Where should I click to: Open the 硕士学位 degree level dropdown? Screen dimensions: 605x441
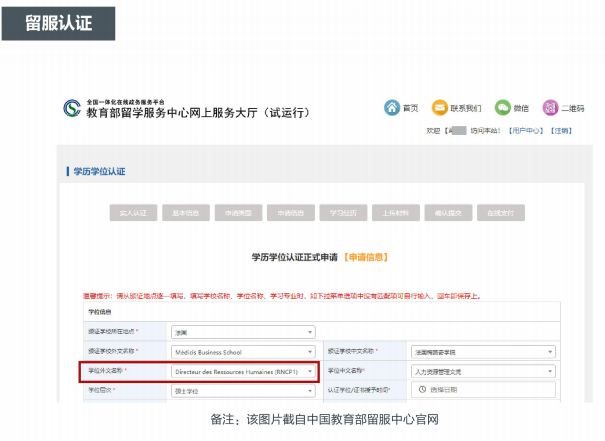click(243, 391)
